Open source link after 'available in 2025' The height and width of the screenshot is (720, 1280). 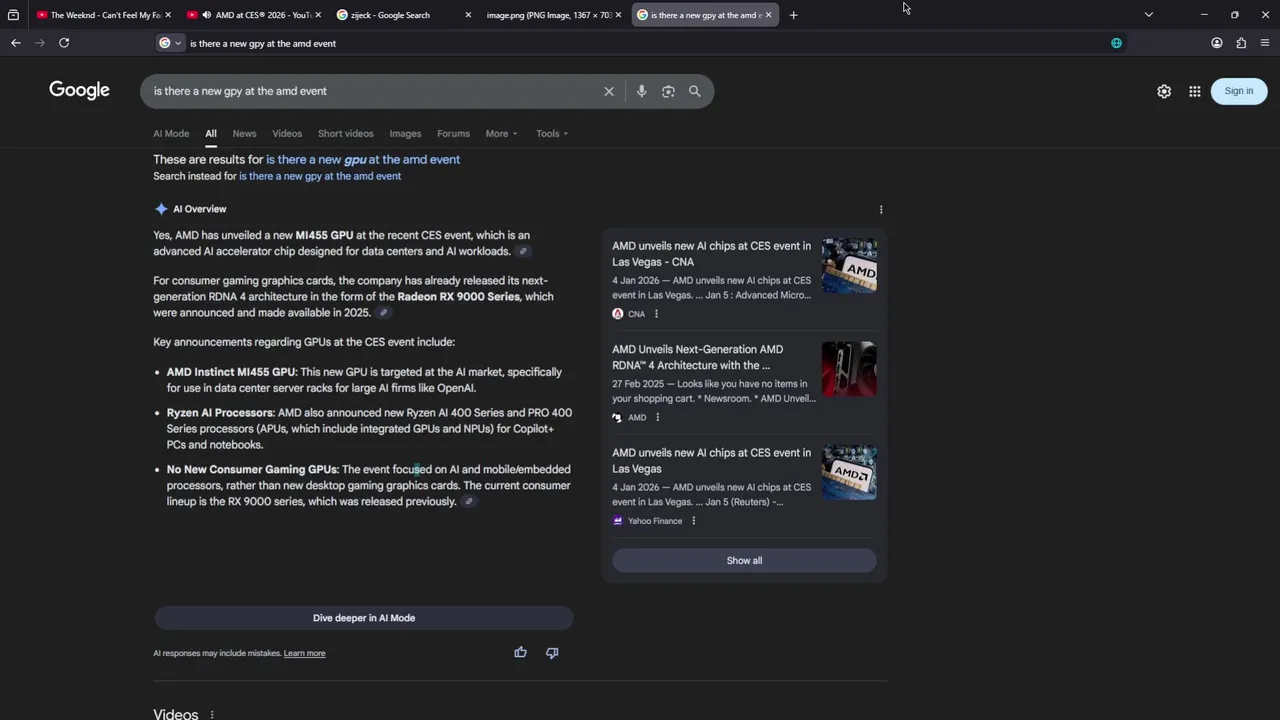383,313
